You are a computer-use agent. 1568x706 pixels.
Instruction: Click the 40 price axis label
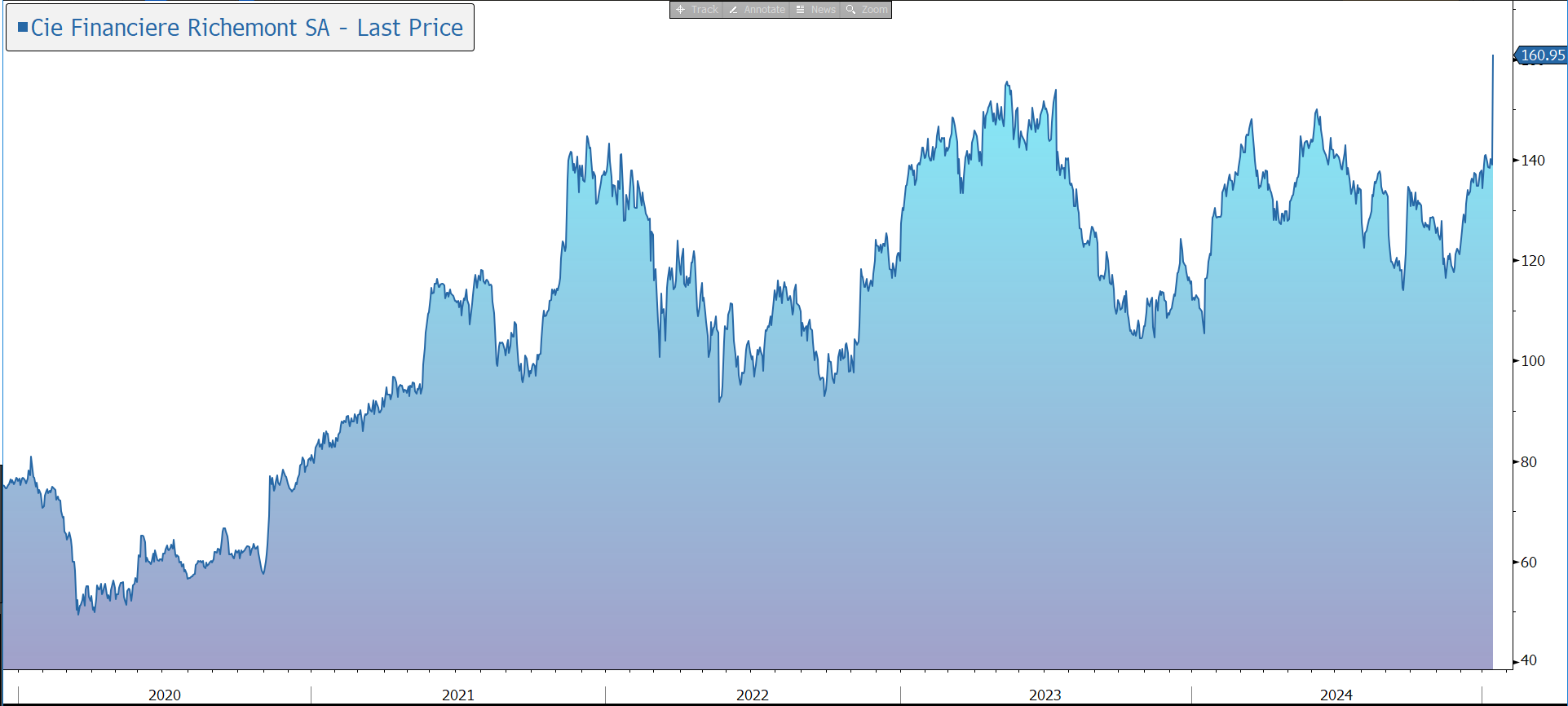click(1529, 660)
